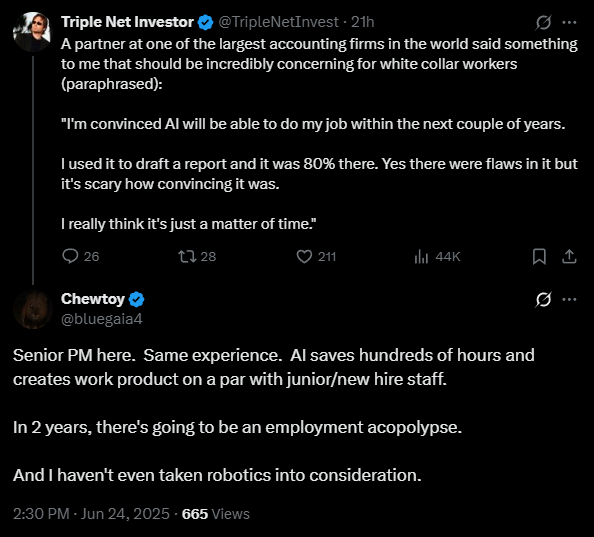The image size is (594, 537).
Task: Open the @bluegaia4 handle
Action: pos(102,319)
